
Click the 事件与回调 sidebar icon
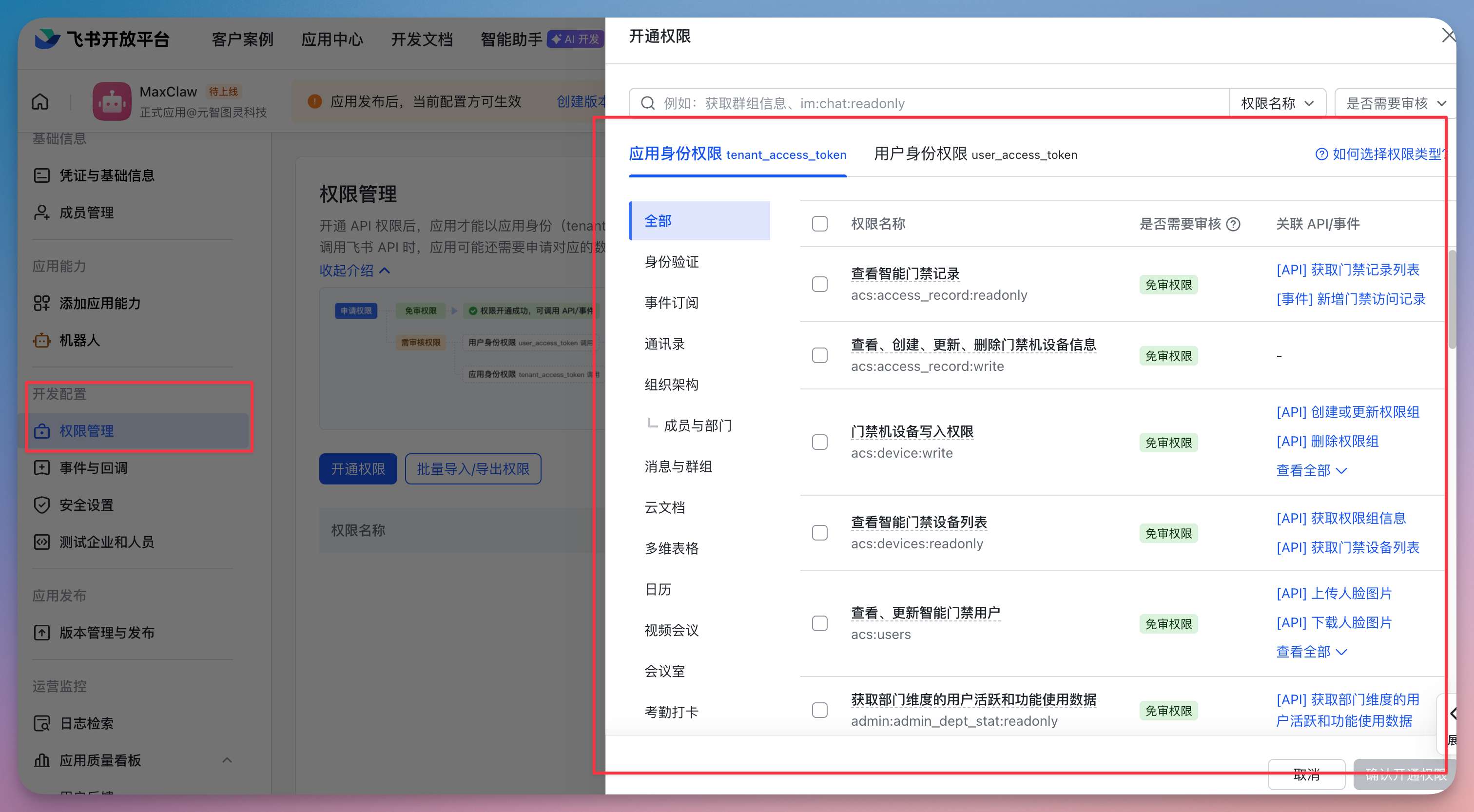click(42, 467)
